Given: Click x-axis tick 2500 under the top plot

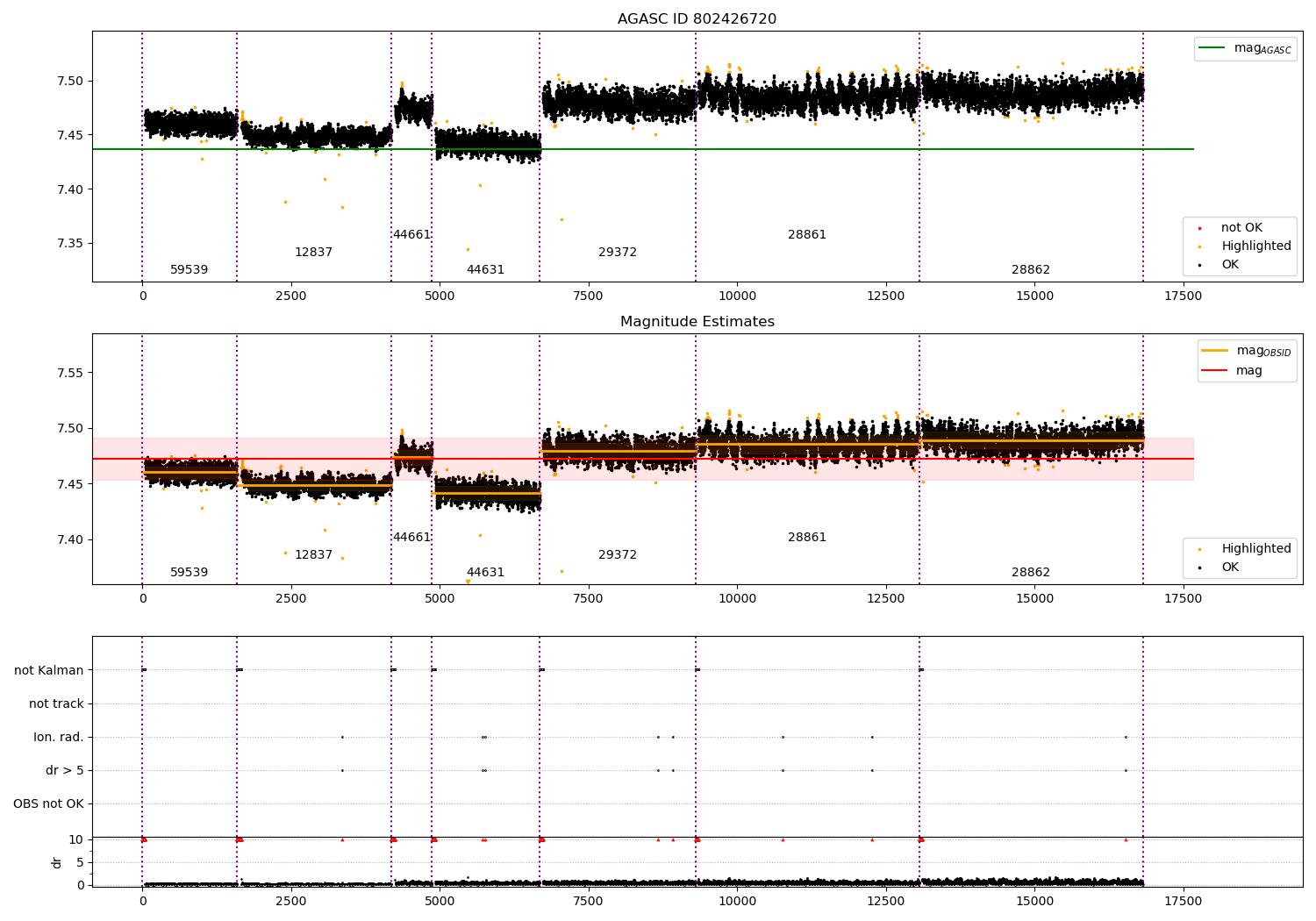Looking at the screenshot, I should [291, 296].
